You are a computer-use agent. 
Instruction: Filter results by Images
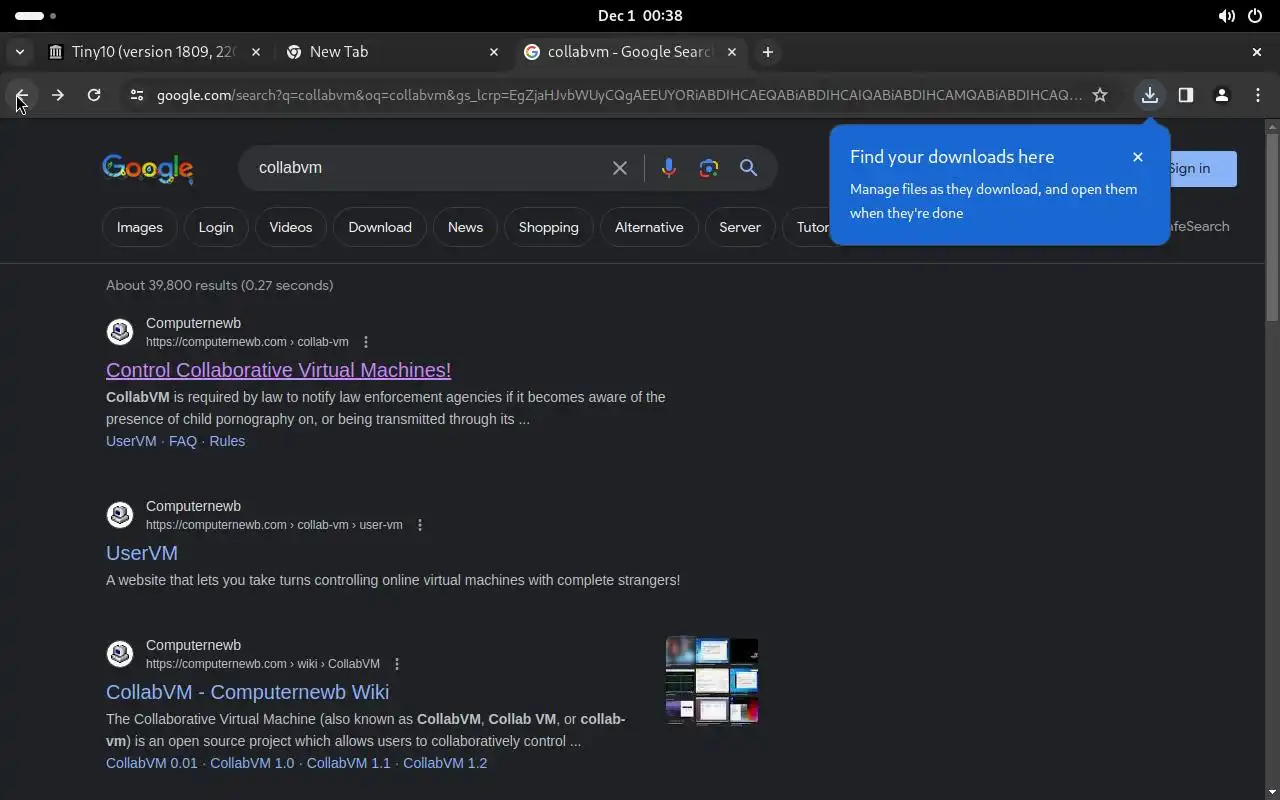click(140, 227)
